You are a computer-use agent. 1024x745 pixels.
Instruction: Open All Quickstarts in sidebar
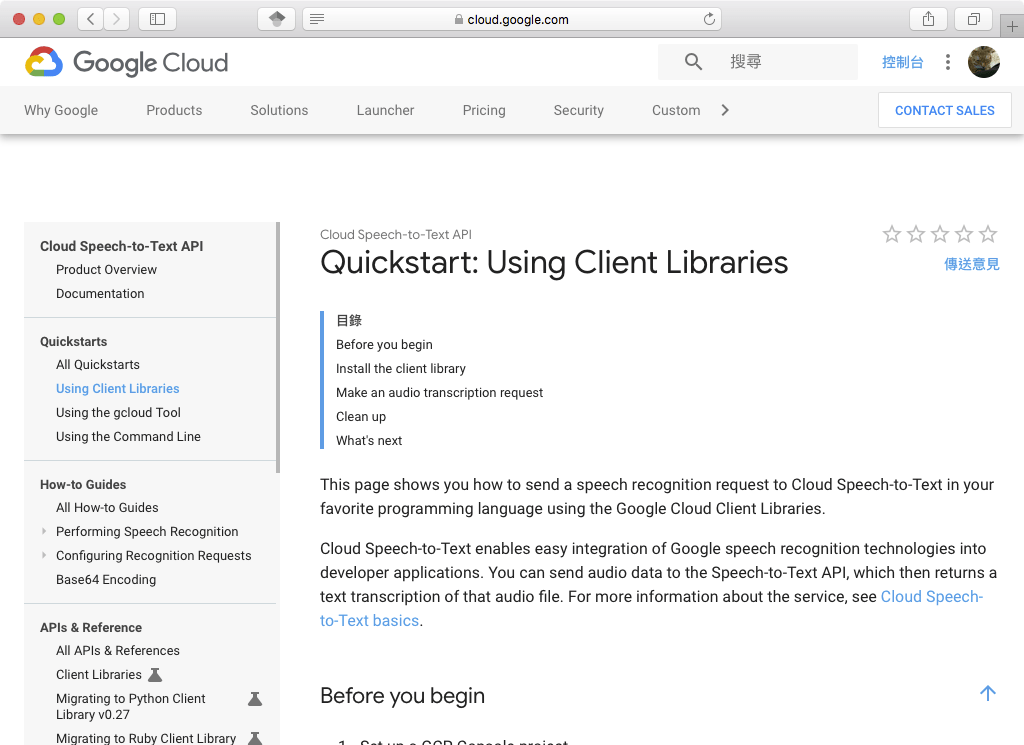pyautogui.click(x=98, y=364)
